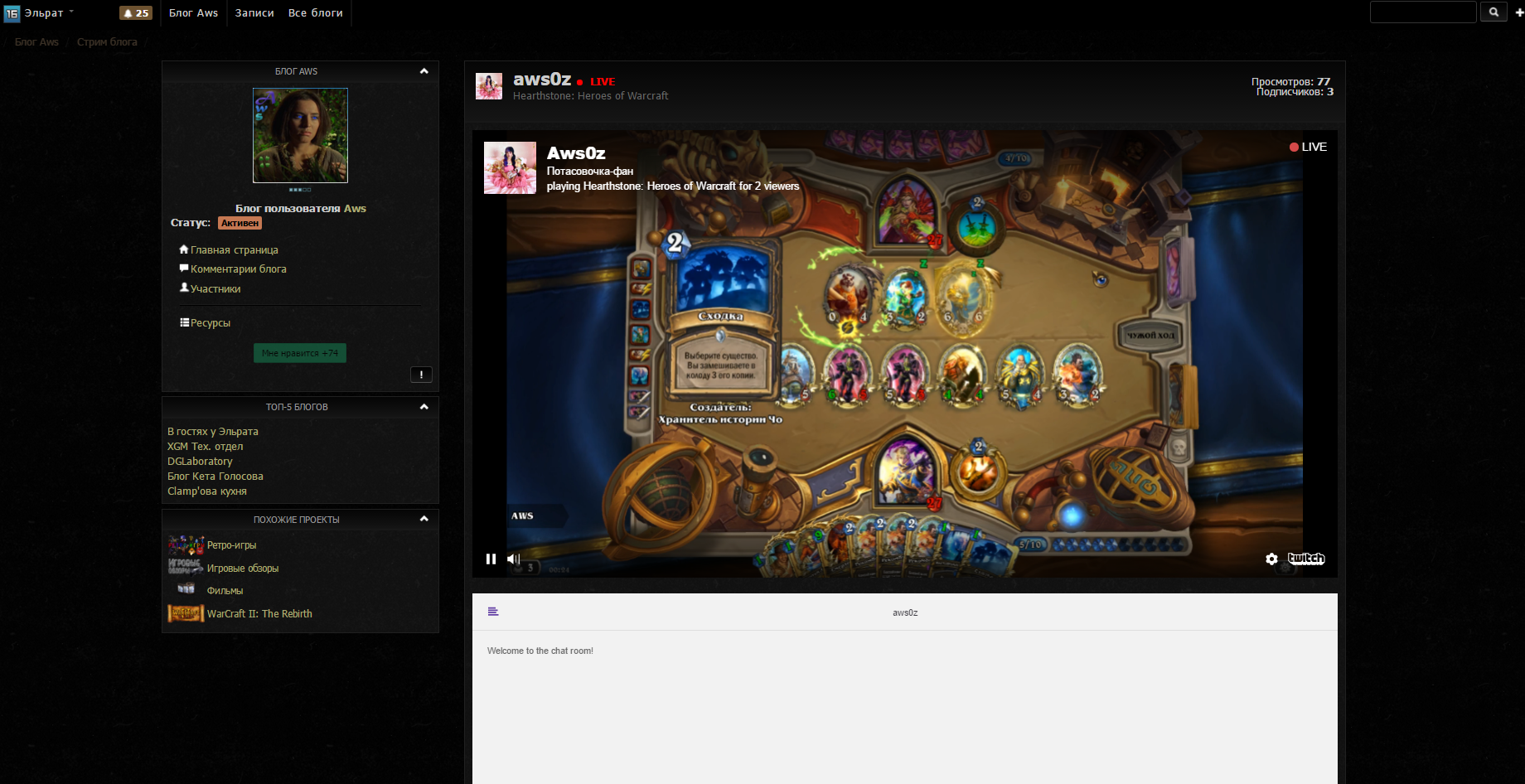Click the Aws blog profile picture
1525x784 pixels.
[x=300, y=135]
